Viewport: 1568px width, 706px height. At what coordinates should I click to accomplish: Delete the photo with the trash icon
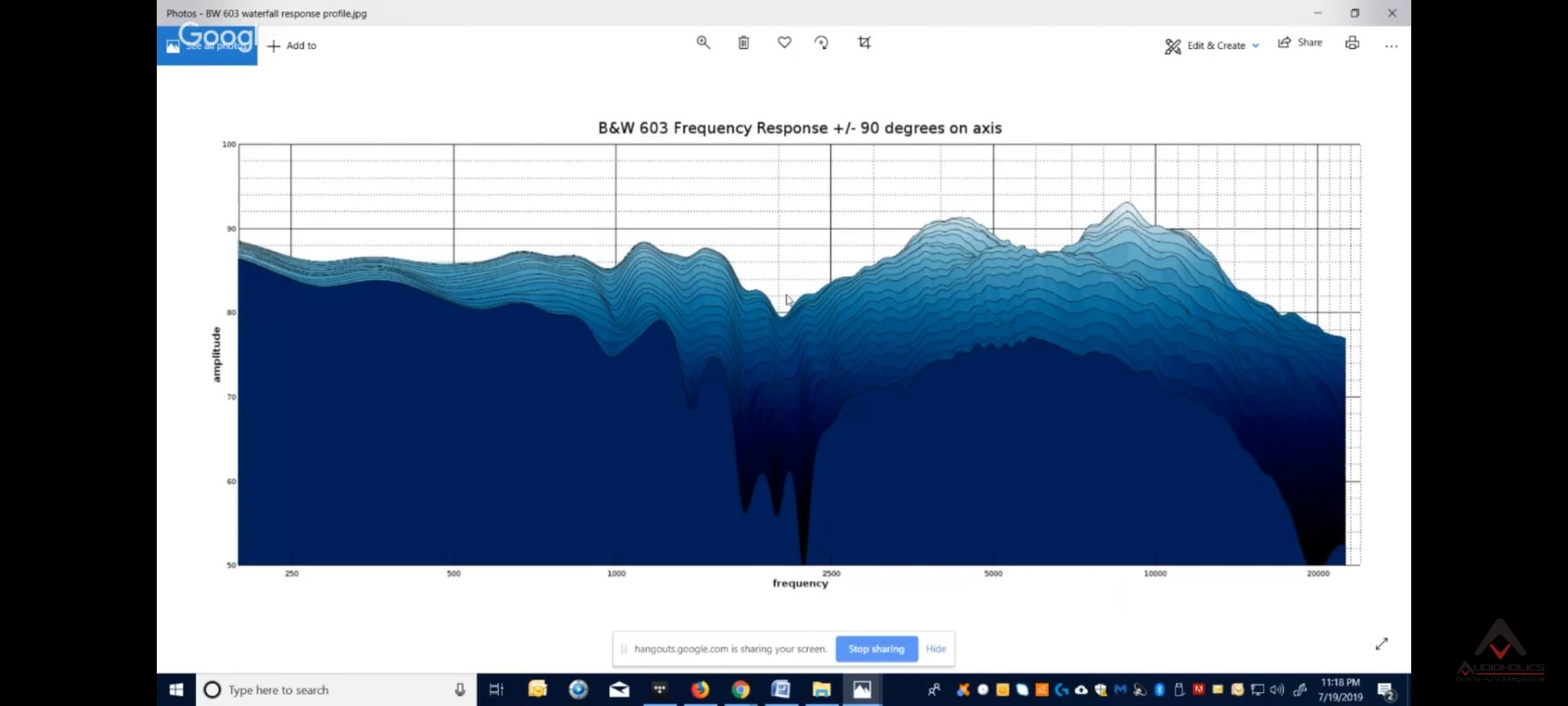[x=743, y=42]
